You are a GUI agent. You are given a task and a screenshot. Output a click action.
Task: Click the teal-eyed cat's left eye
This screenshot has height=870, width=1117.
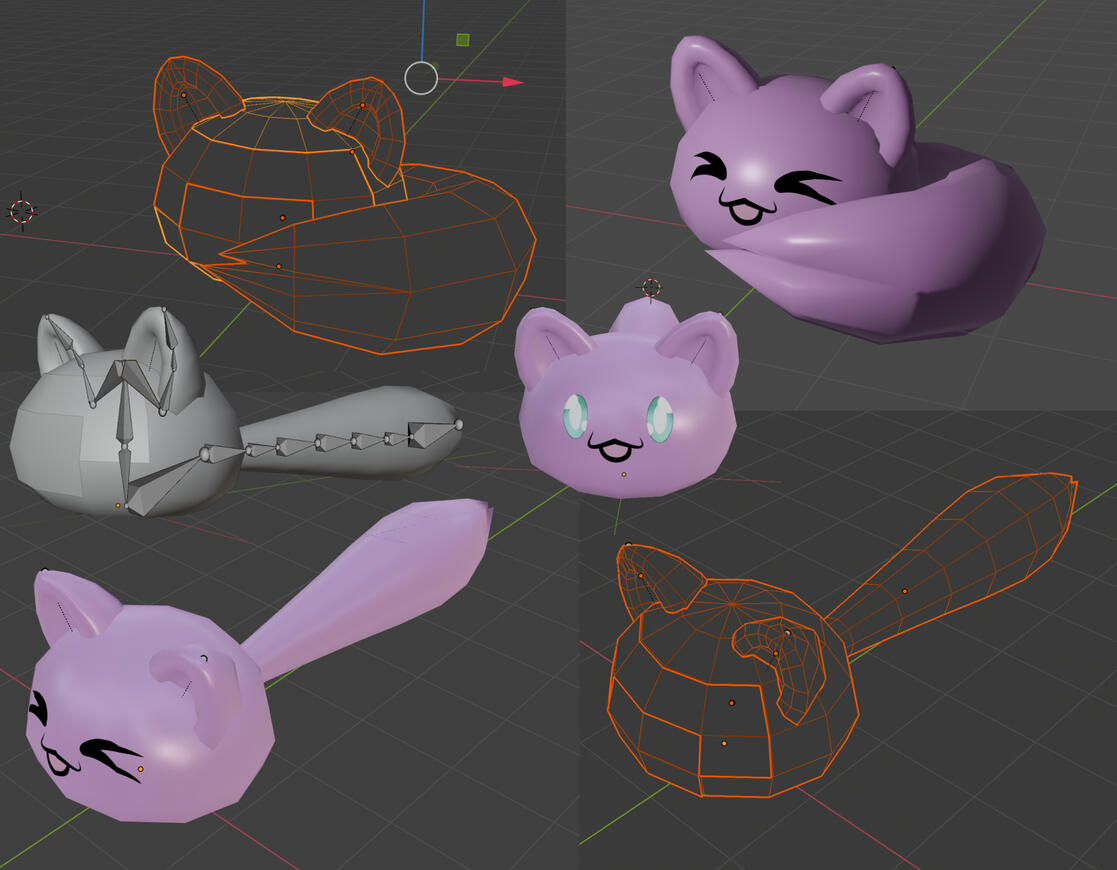pos(577,415)
